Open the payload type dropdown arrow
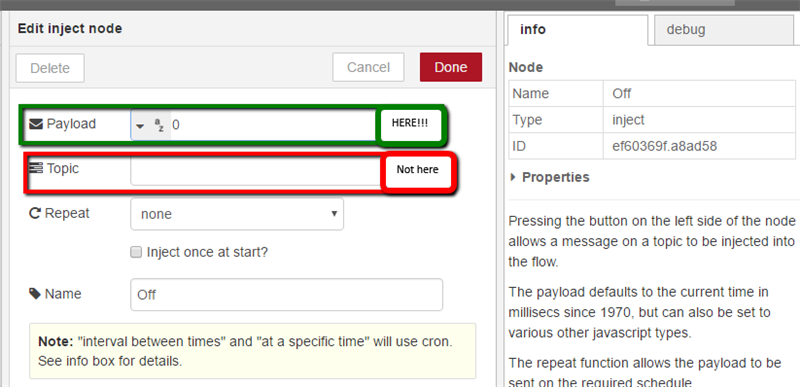 coord(140,126)
